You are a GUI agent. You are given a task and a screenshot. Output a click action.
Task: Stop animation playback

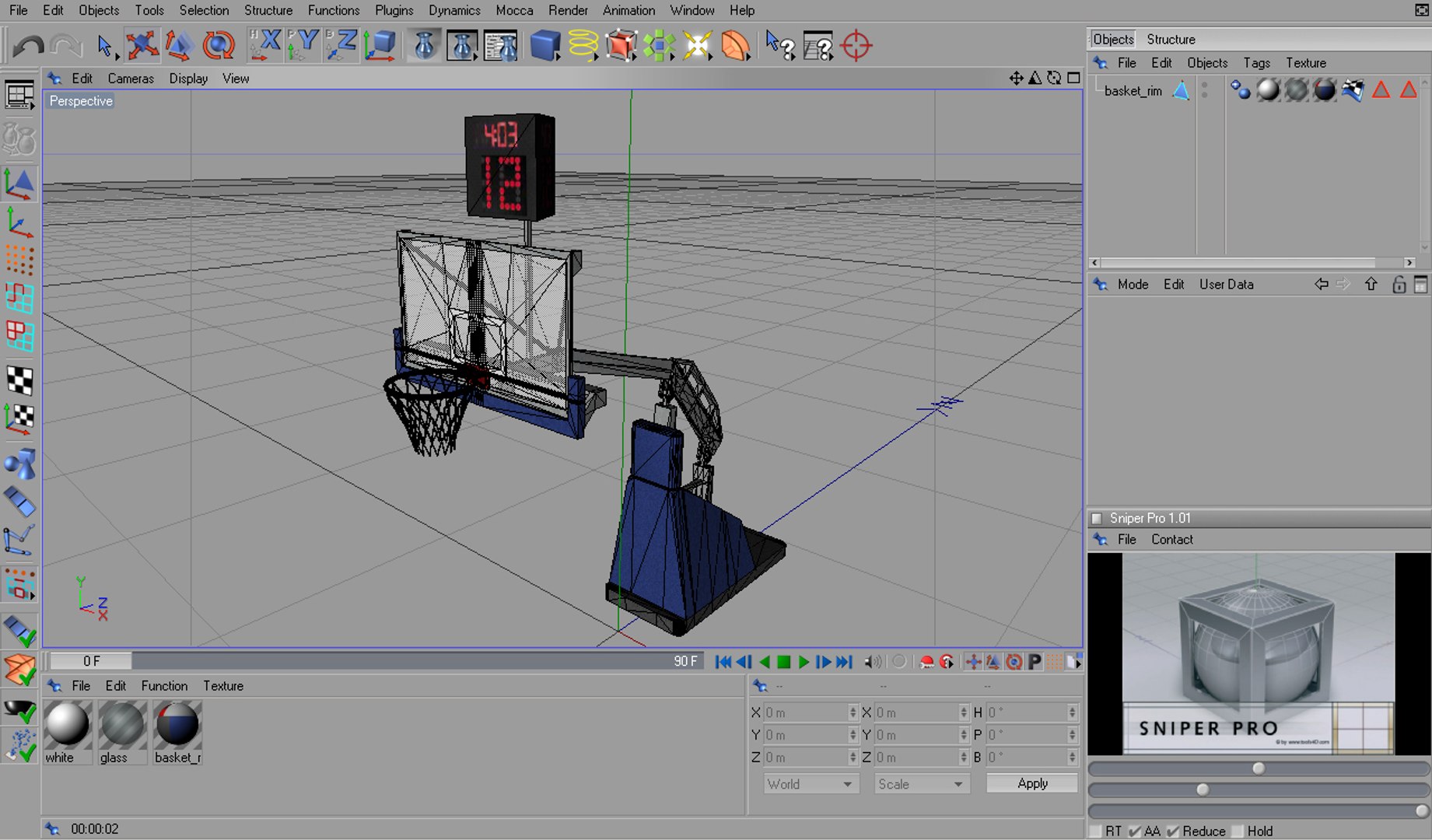(784, 662)
